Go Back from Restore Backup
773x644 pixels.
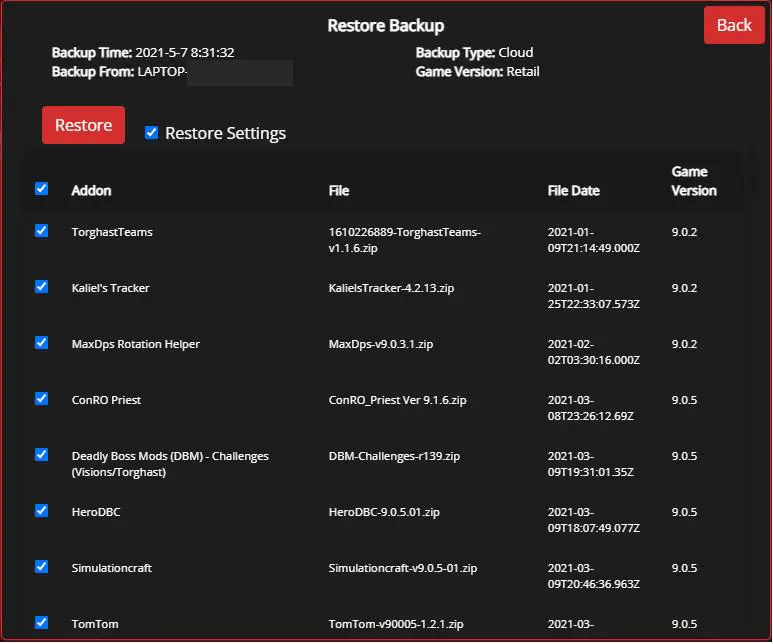coord(734,25)
